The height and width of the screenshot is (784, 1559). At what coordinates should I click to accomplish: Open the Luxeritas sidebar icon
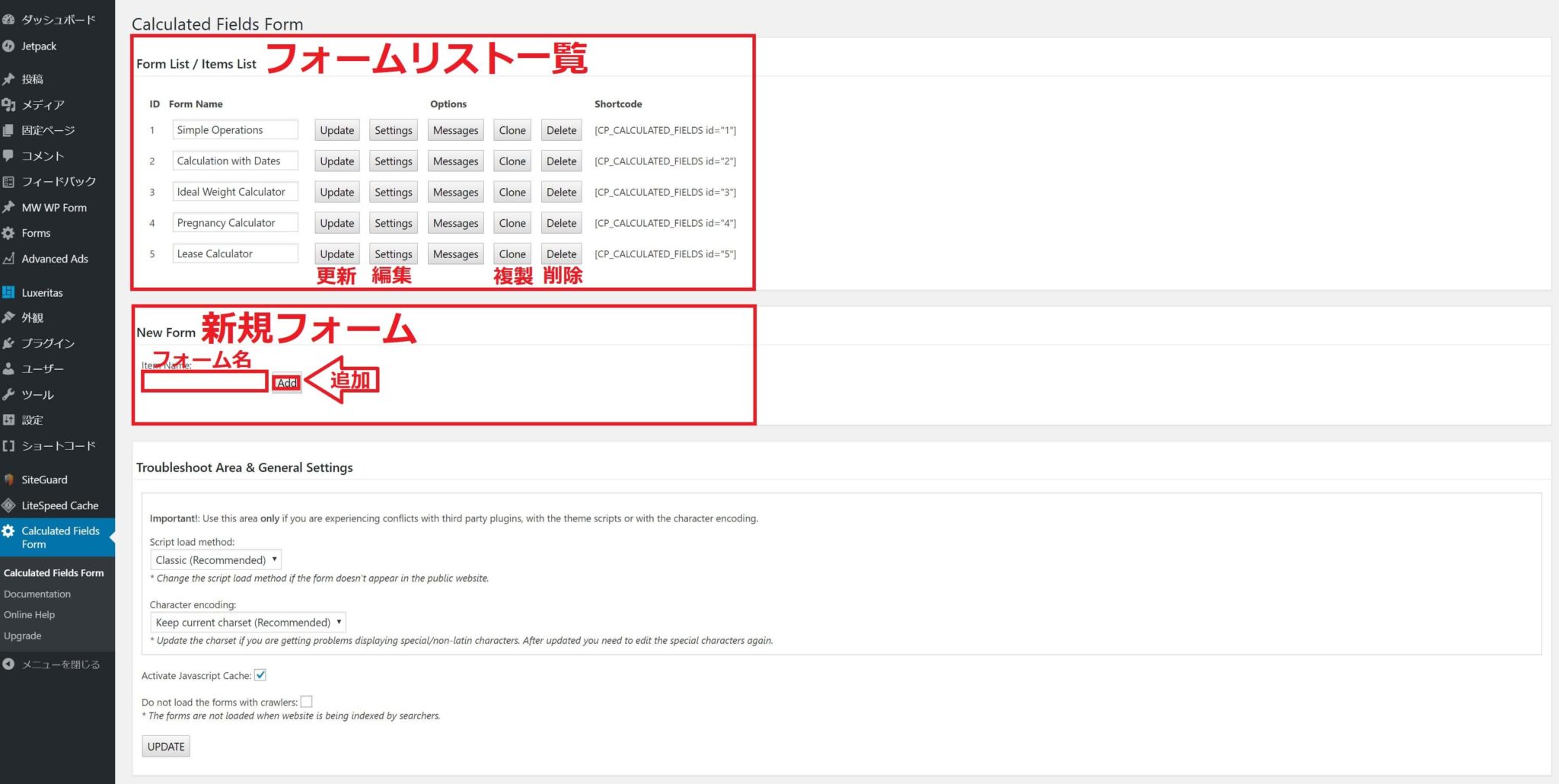pos(9,292)
